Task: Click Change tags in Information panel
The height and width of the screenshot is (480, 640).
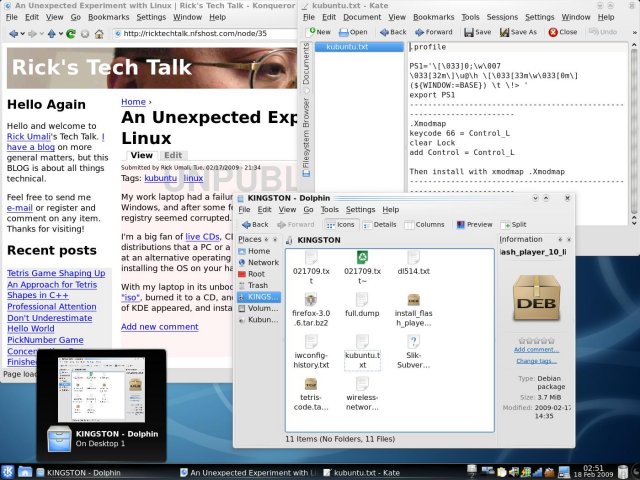Action: point(536,361)
